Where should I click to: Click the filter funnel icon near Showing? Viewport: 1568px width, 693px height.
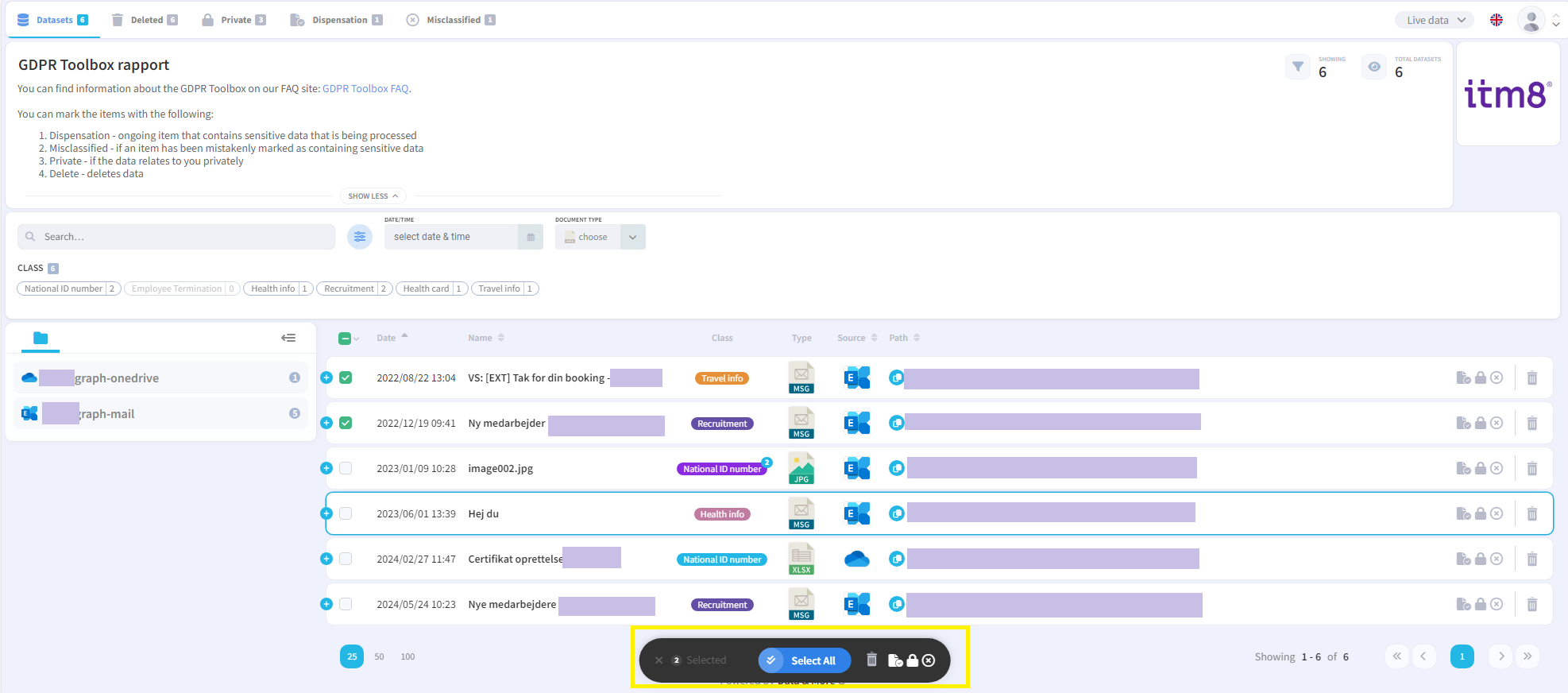[x=1298, y=67]
